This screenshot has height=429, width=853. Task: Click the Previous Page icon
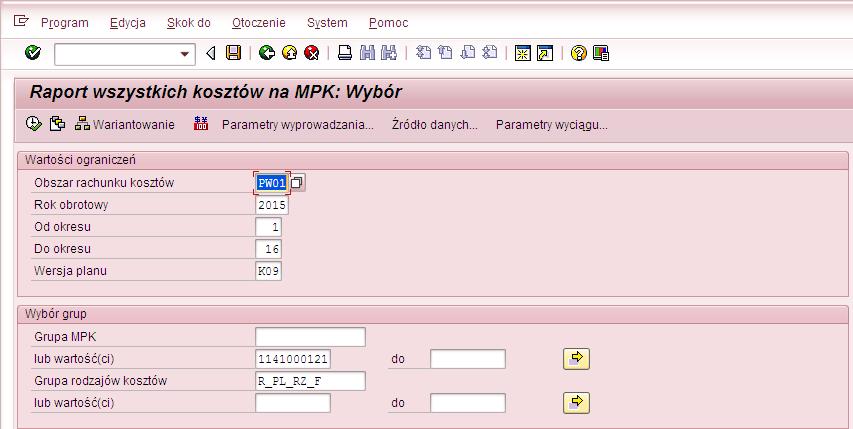[446, 53]
